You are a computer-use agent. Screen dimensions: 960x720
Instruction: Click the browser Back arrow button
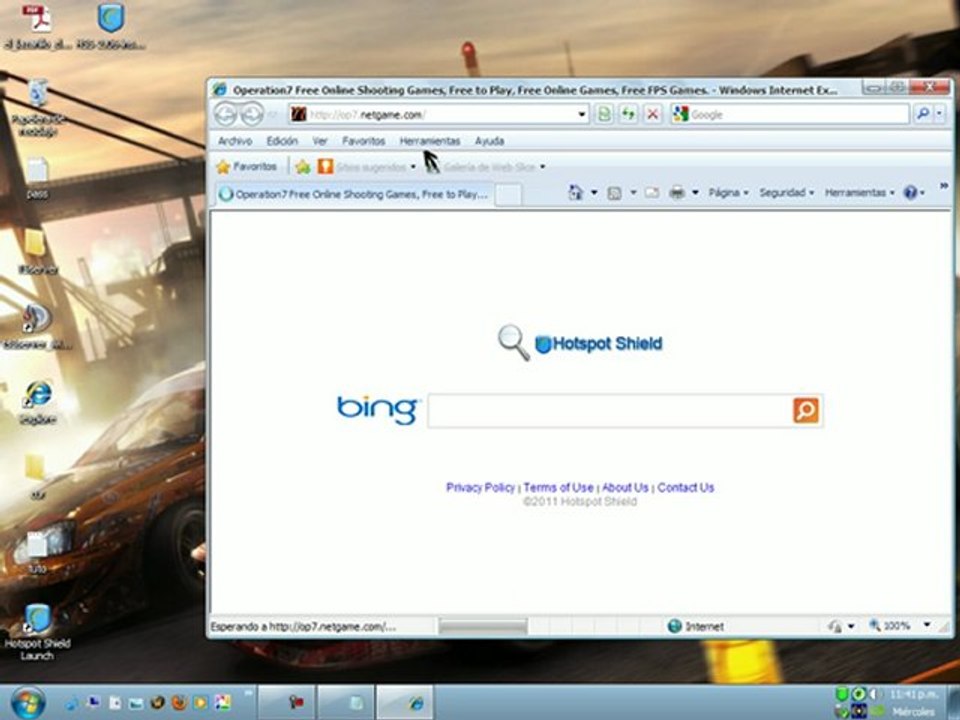click(x=225, y=114)
